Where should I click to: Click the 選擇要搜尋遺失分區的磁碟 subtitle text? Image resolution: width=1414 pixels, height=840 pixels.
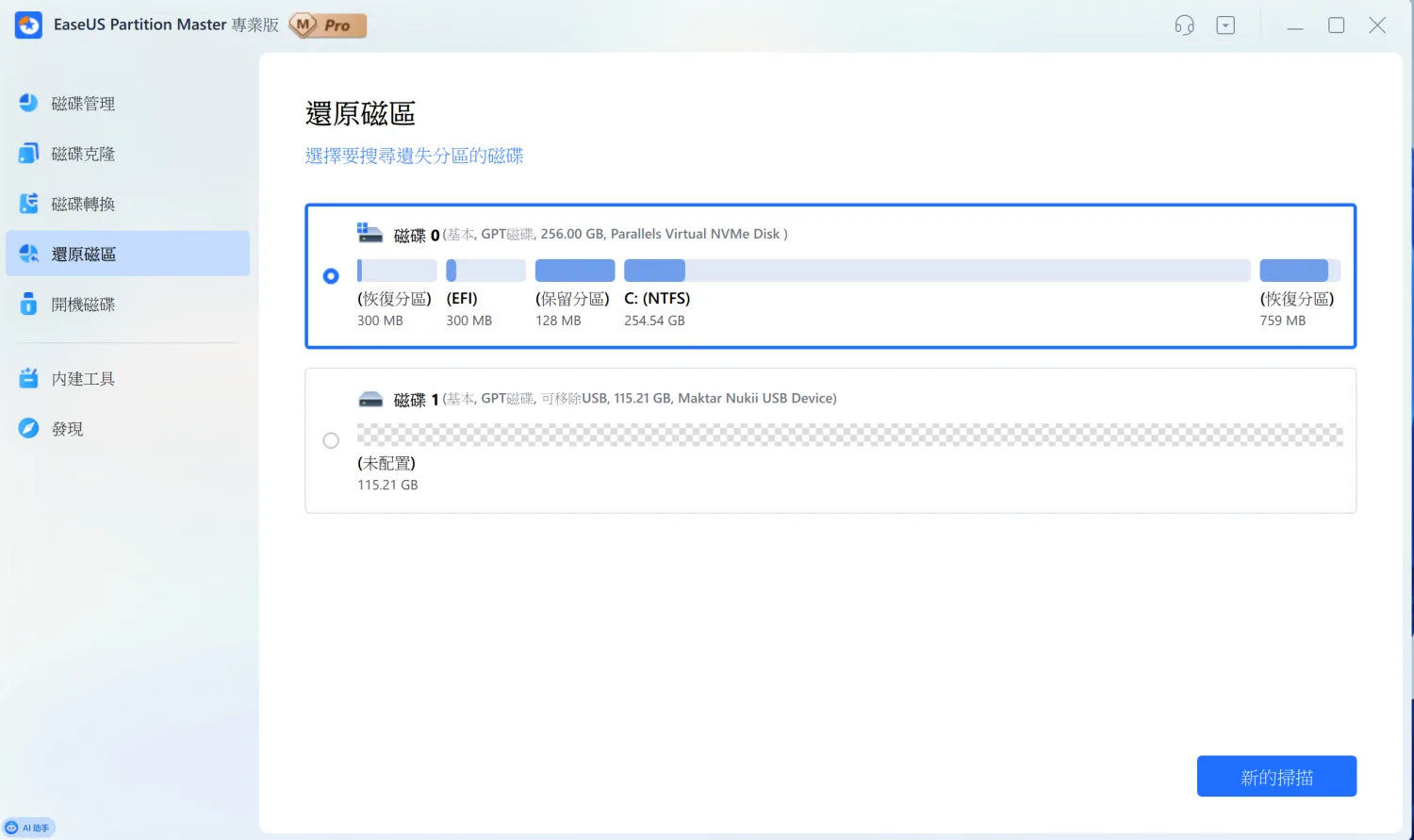pyautogui.click(x=415, y=156)
